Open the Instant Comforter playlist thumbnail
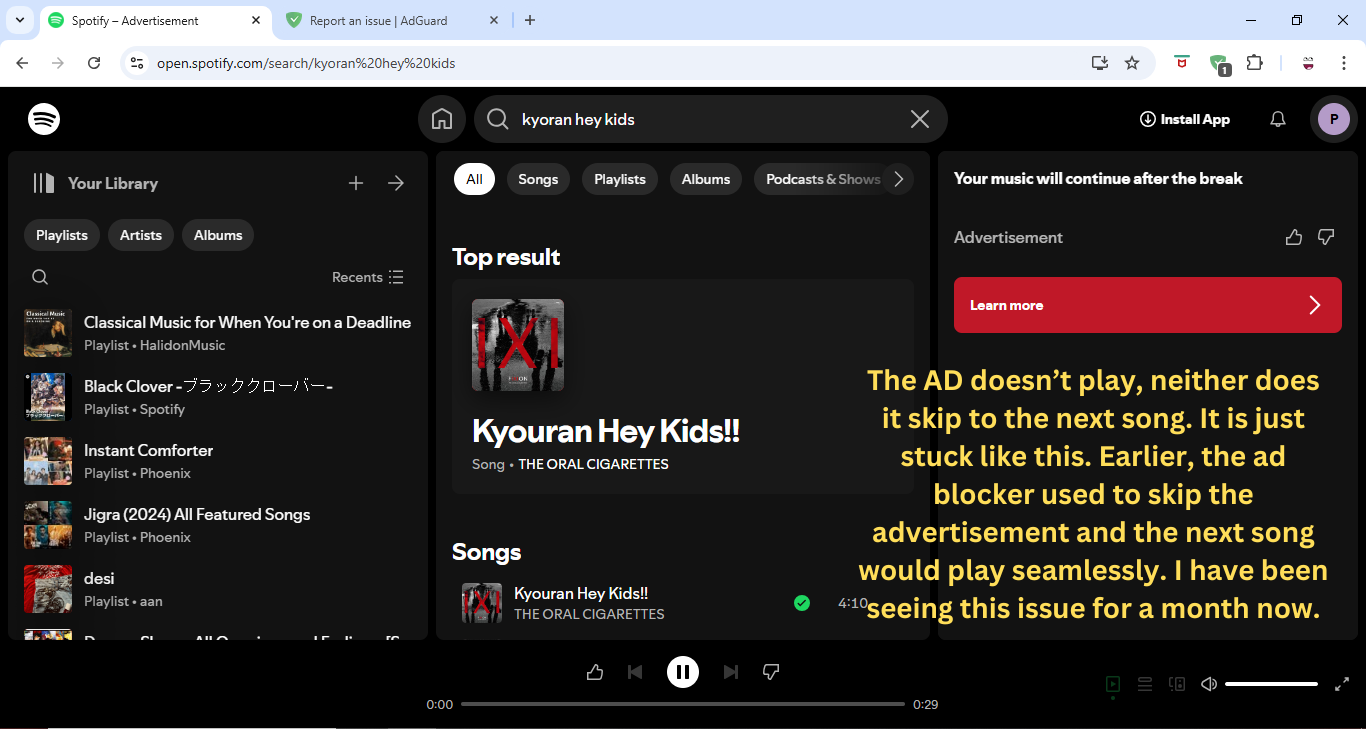 (x=47, y=461)
